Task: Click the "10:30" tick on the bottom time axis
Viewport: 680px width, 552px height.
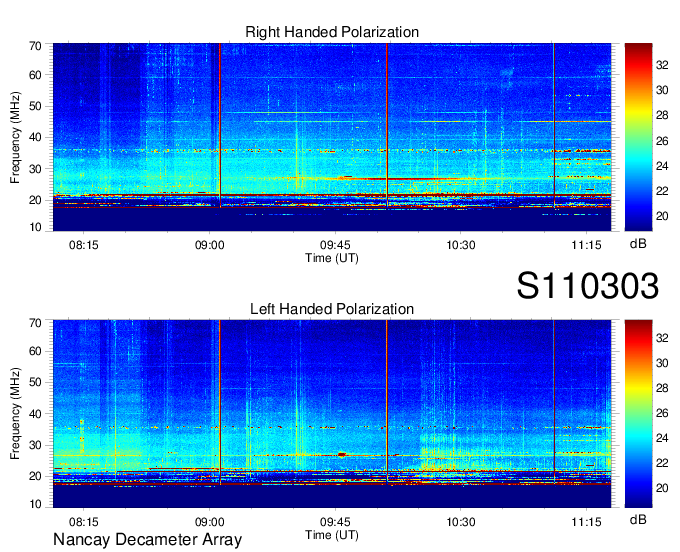Action: pyautogui.click(x=461, y=522)
